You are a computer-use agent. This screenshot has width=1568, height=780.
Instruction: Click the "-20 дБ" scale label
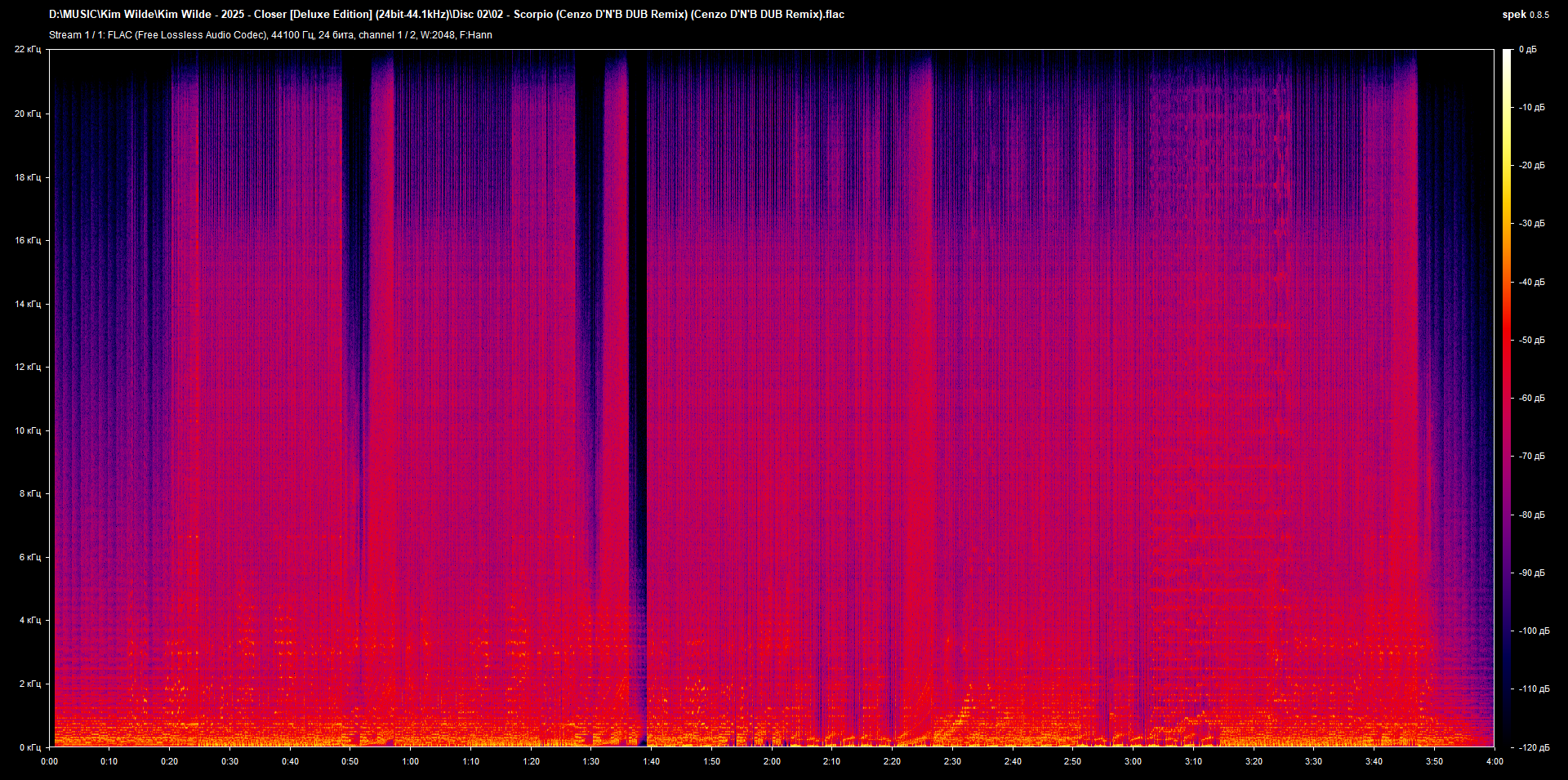1530,166
